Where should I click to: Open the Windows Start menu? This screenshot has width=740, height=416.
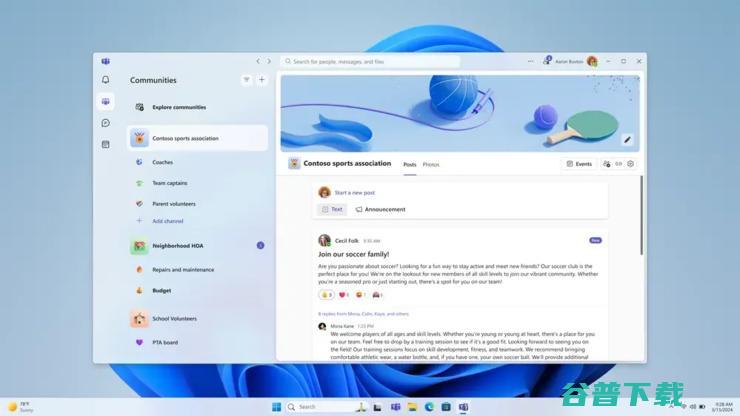tap(277, 407)
